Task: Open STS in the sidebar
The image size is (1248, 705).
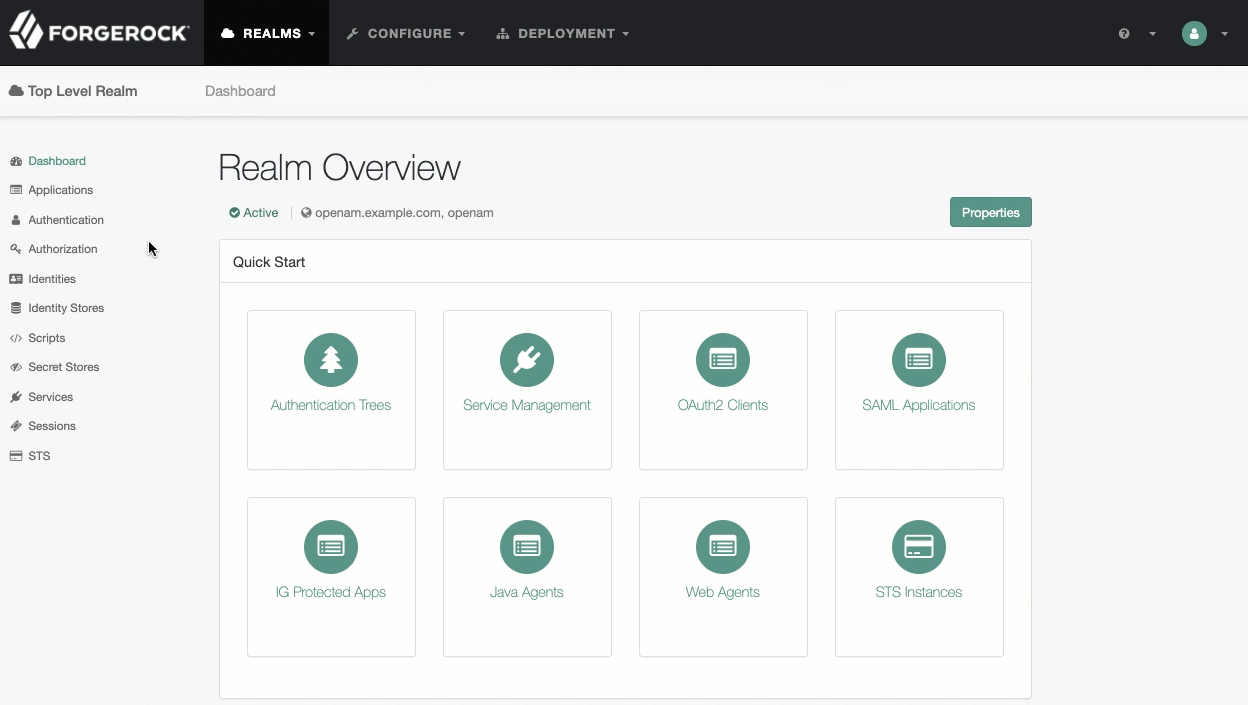Action: pos(39,456)
